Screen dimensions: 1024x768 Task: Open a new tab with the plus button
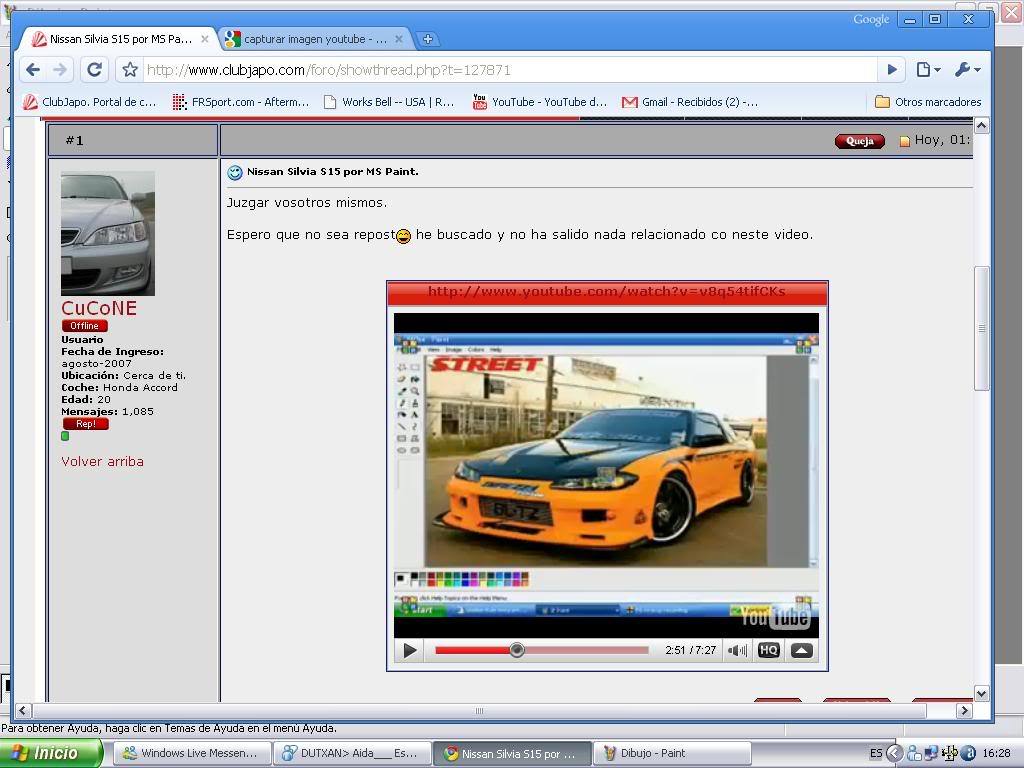tap(428, 39)
